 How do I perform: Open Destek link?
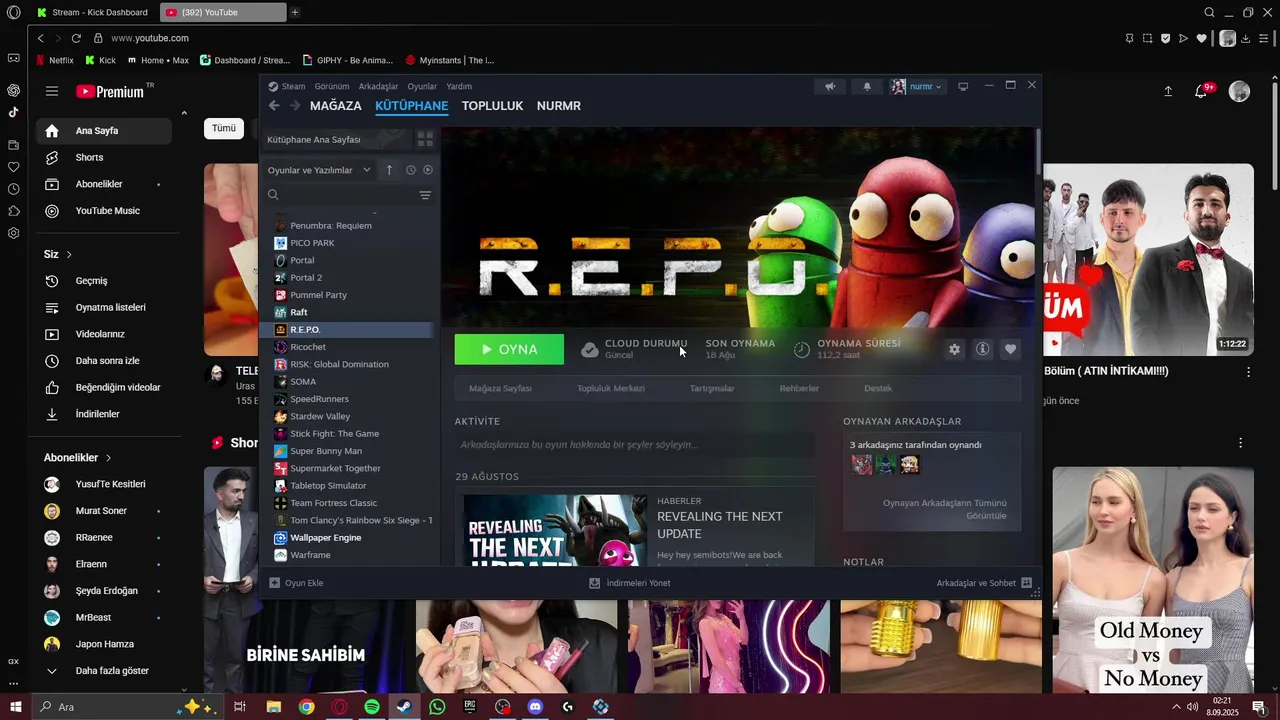(878, 388)
